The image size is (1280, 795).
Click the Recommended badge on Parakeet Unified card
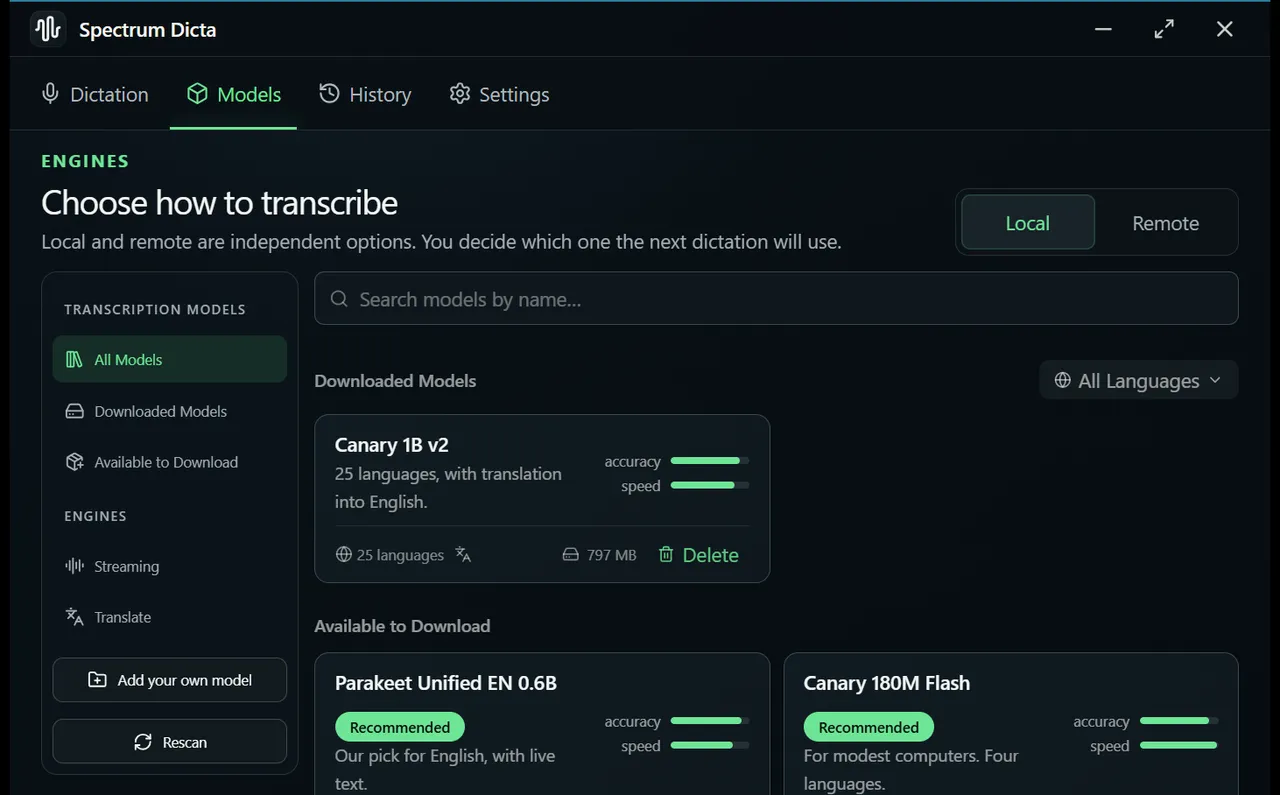coord(400,727)
